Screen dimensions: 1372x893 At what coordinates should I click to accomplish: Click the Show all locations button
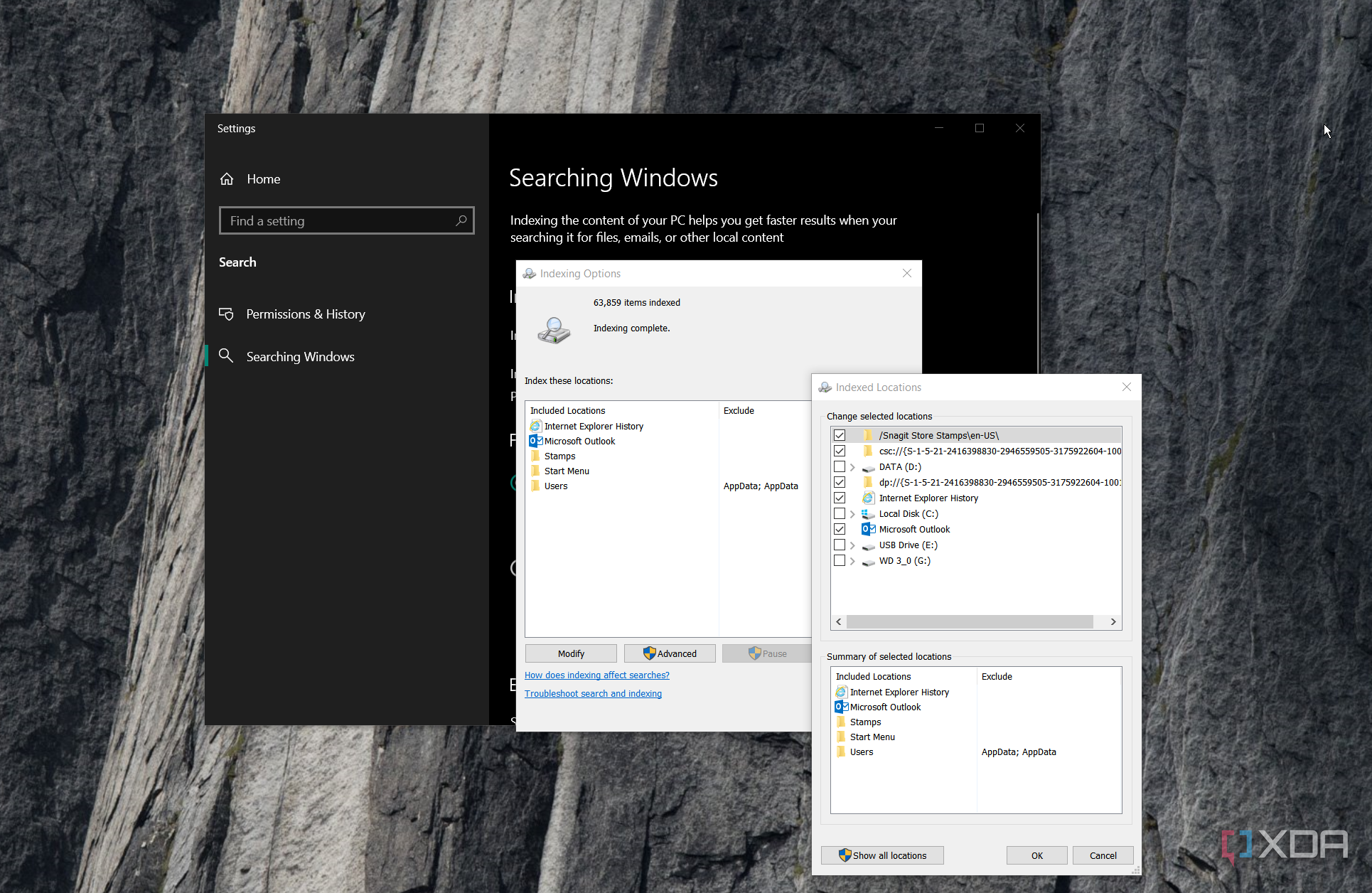pyautogui.click(x=882, y=855)
